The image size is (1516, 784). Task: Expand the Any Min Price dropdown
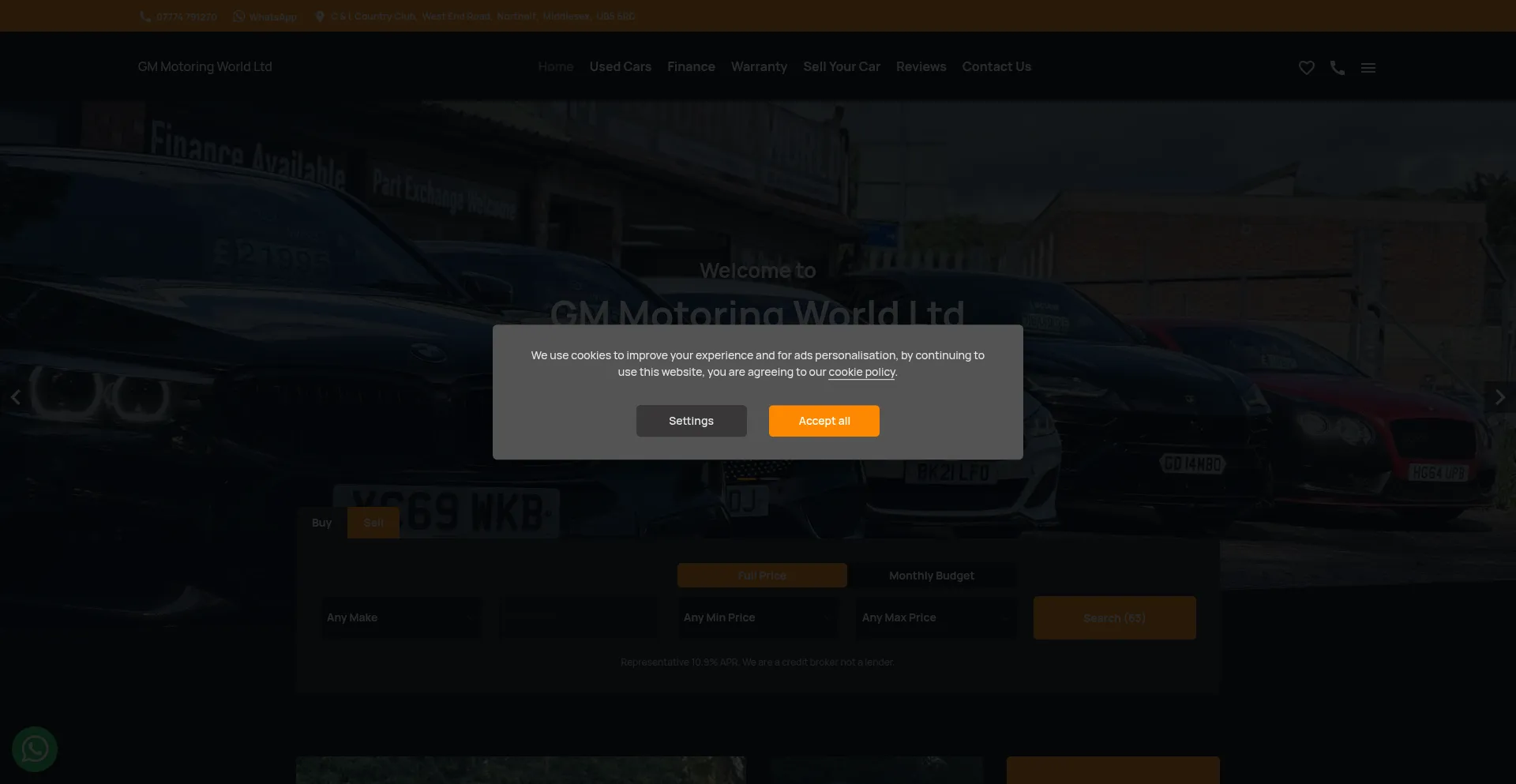pos(758,617)
